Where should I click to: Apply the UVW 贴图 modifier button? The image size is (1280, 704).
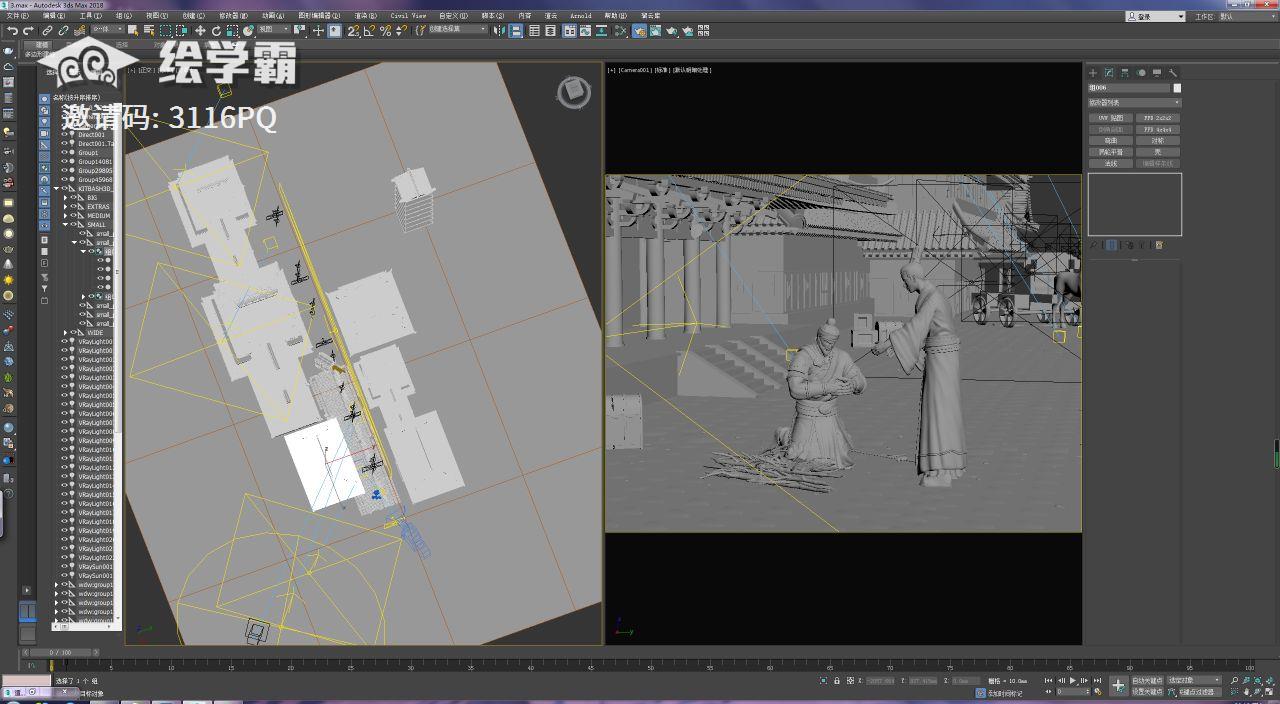(1110, 118)
